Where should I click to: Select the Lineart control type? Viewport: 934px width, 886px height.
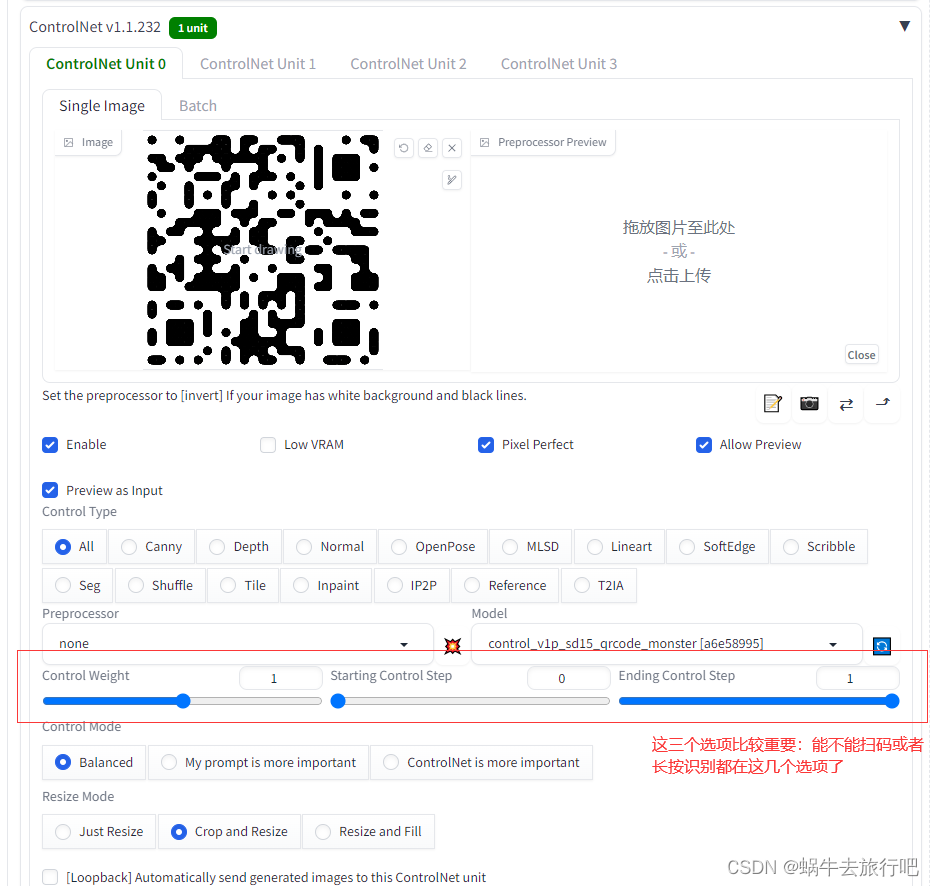619,547
